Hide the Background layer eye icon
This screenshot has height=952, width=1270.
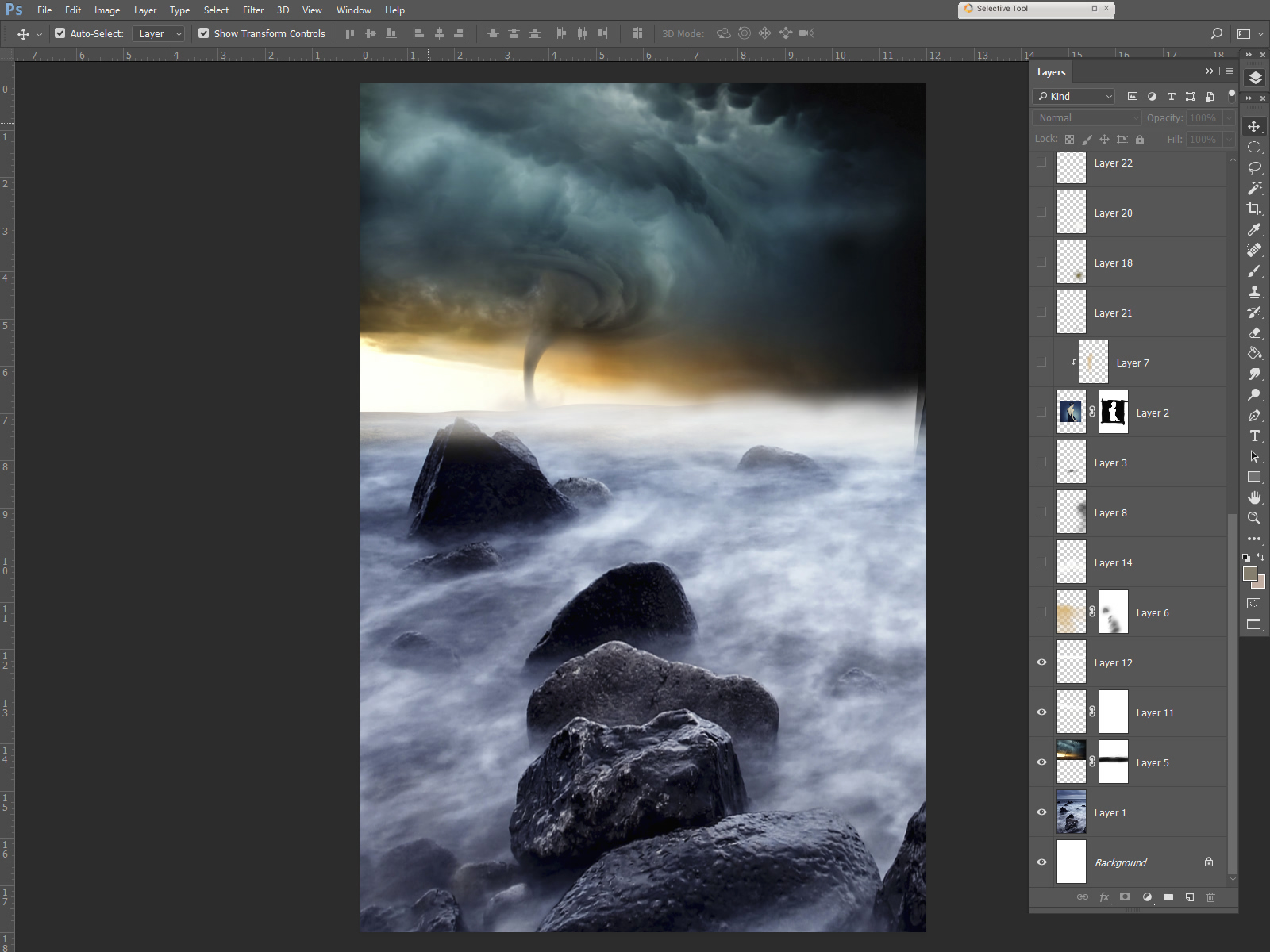[x=1041, y=862]
